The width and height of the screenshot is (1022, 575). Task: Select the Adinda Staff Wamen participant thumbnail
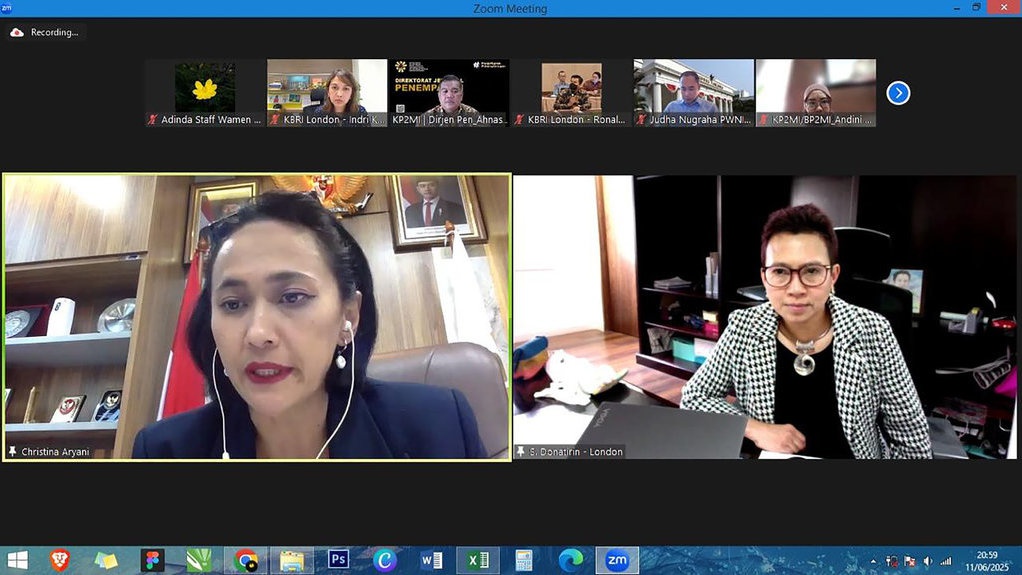click(205, 93)
